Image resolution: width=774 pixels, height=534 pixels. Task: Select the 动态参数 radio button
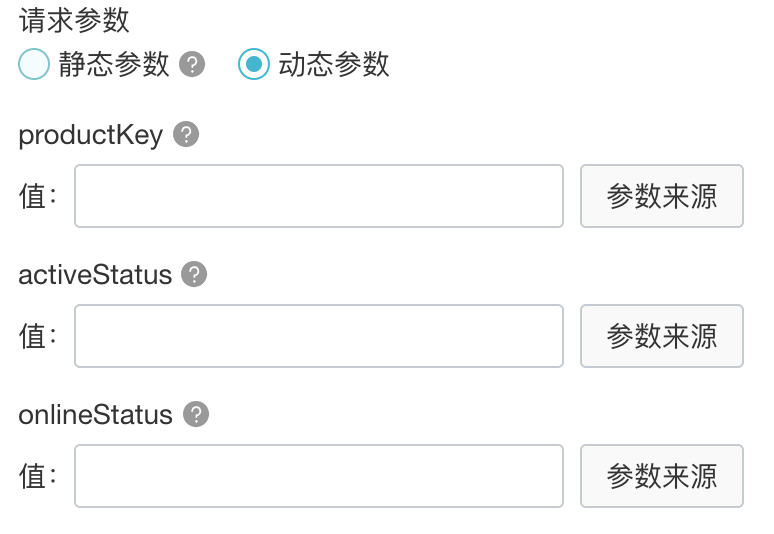click(253, 65)
